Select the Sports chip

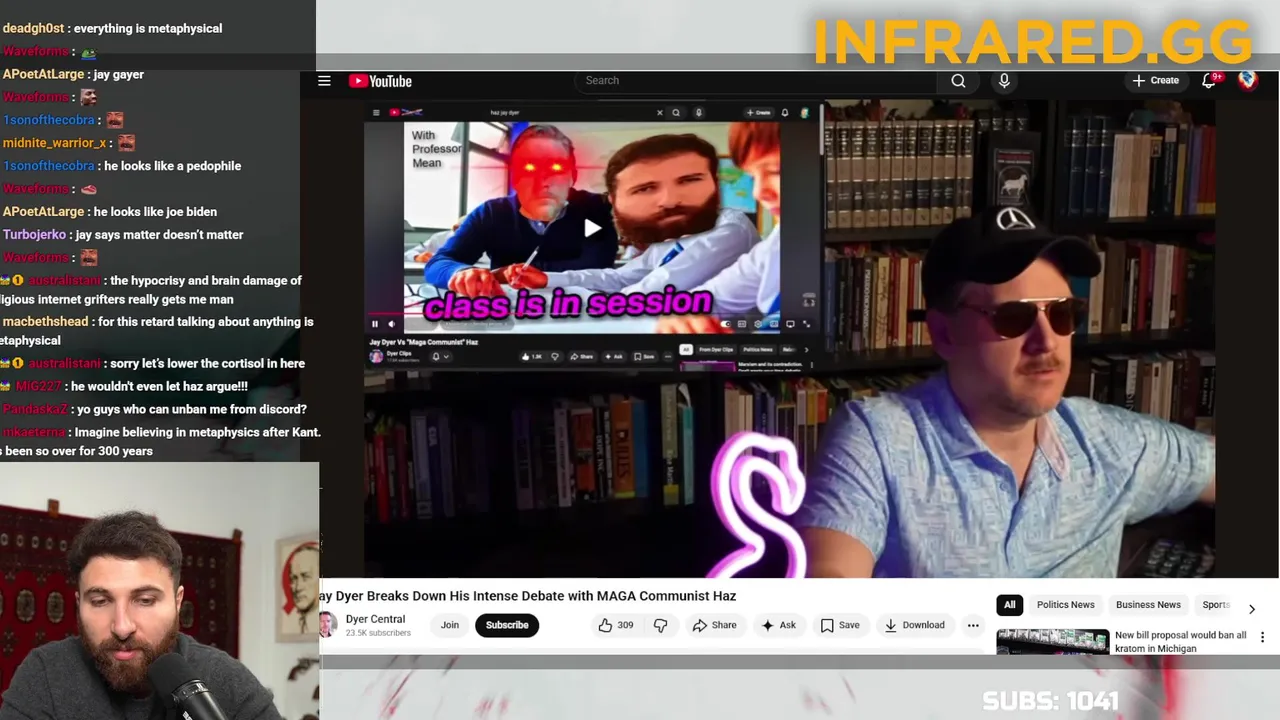[1215, 605]
